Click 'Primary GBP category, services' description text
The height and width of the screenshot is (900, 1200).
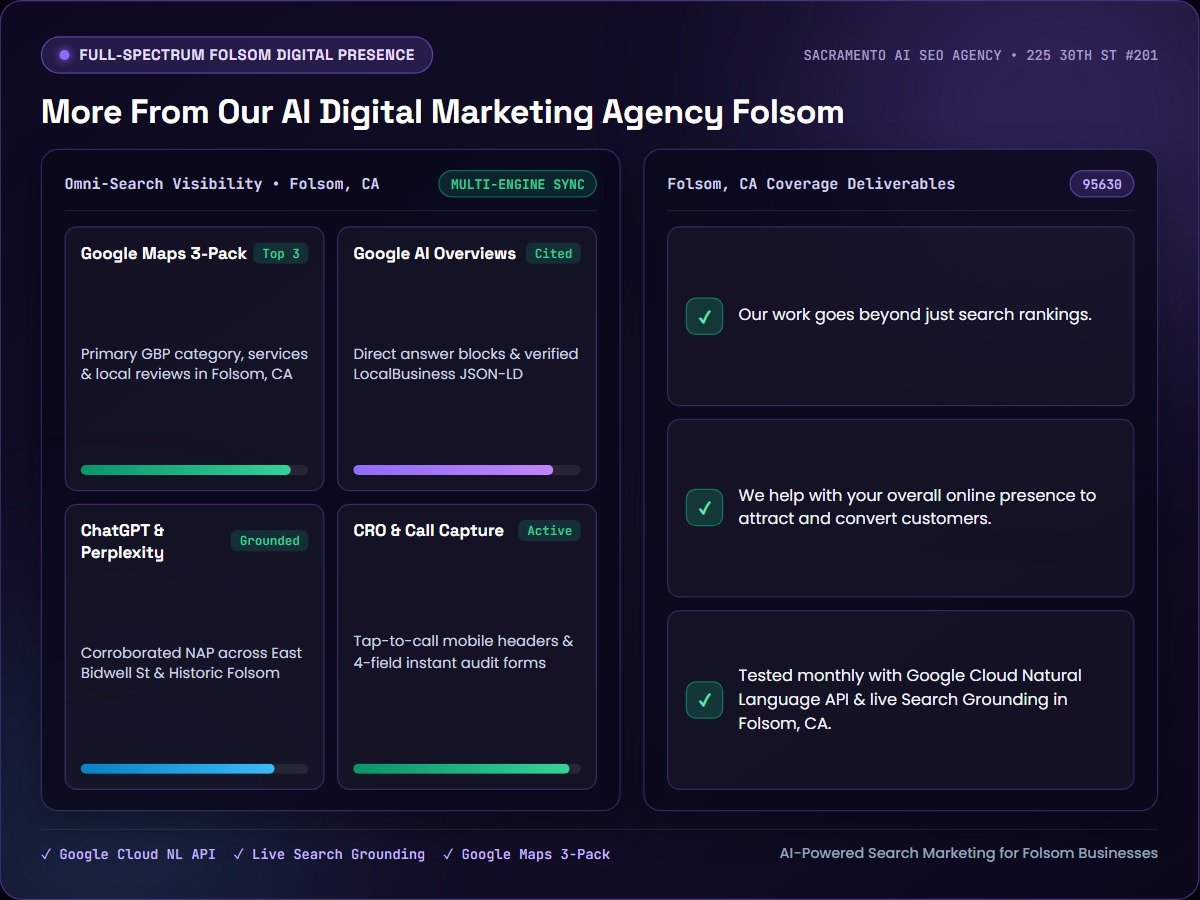click(x=194, y=364)
